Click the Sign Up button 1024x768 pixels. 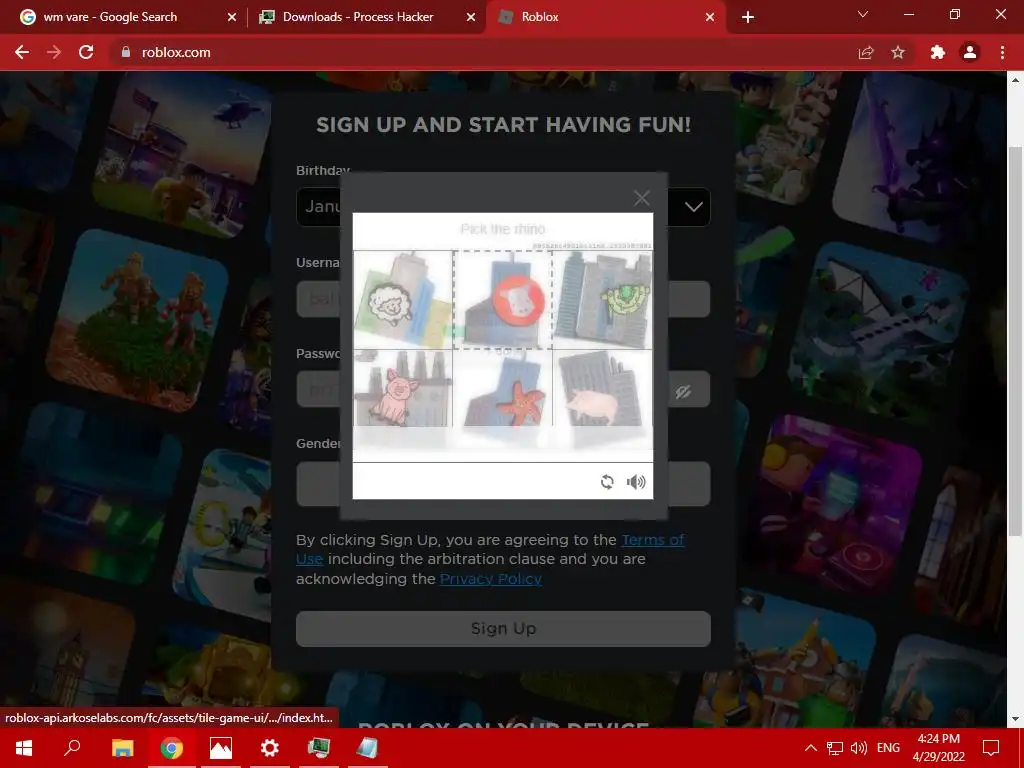point(503,628)
